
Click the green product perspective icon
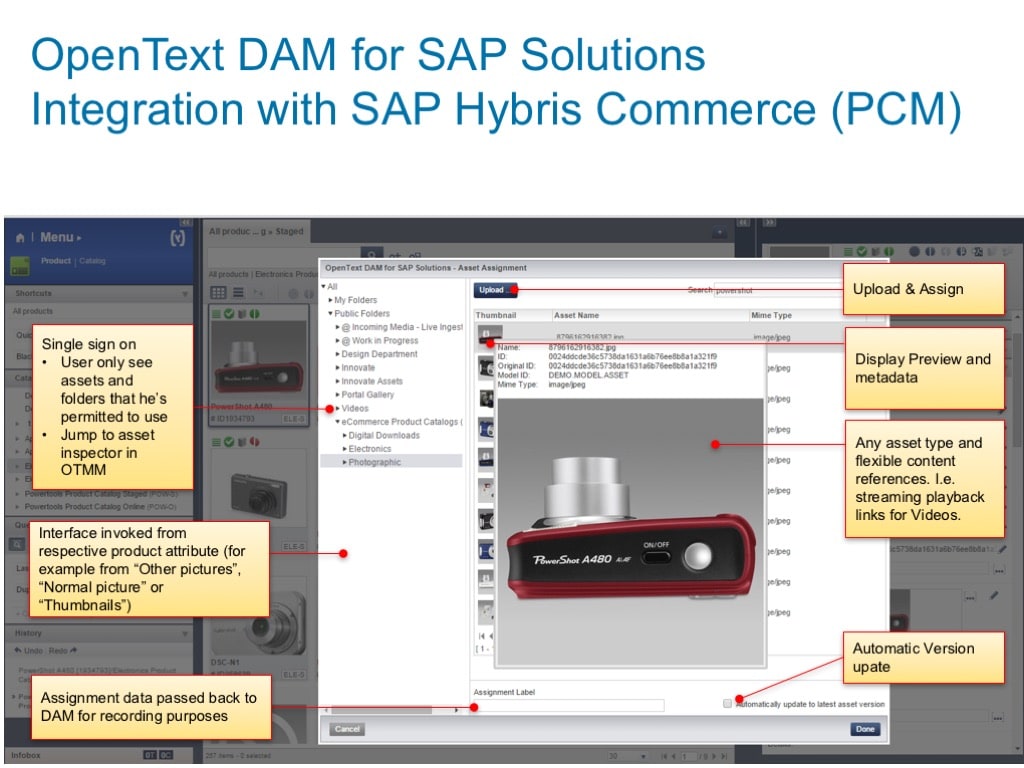pos(20,266)
